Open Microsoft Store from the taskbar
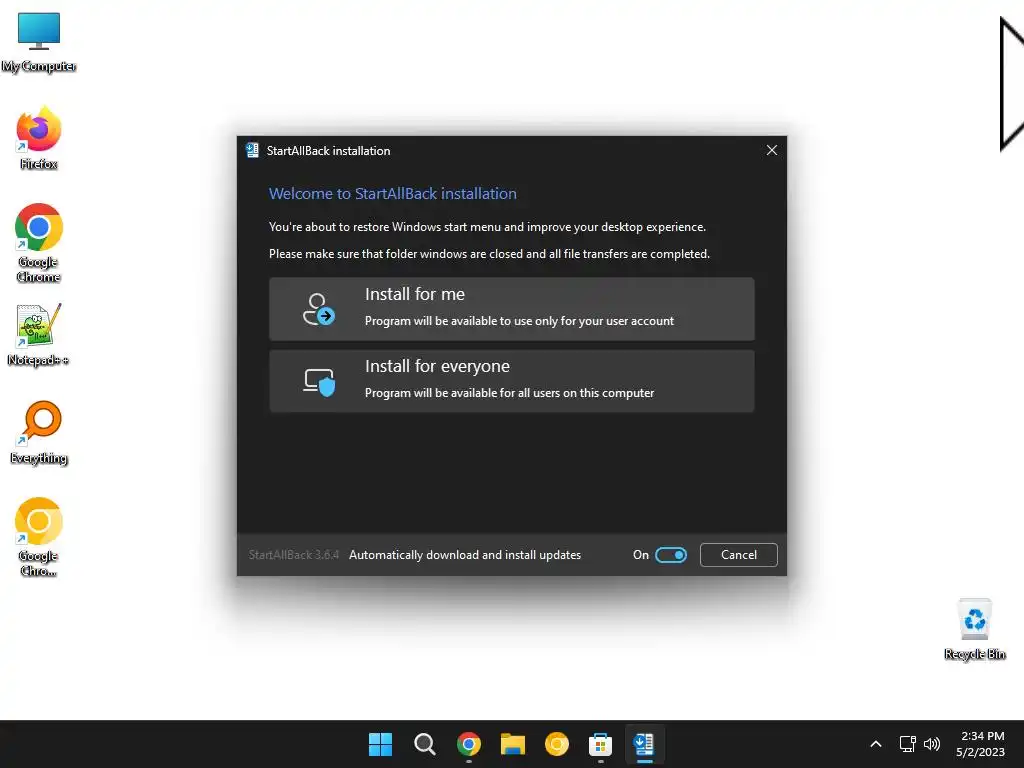The width and height of the screenshot is (1024, 768). pyautogui.click(x=600, y=744)
